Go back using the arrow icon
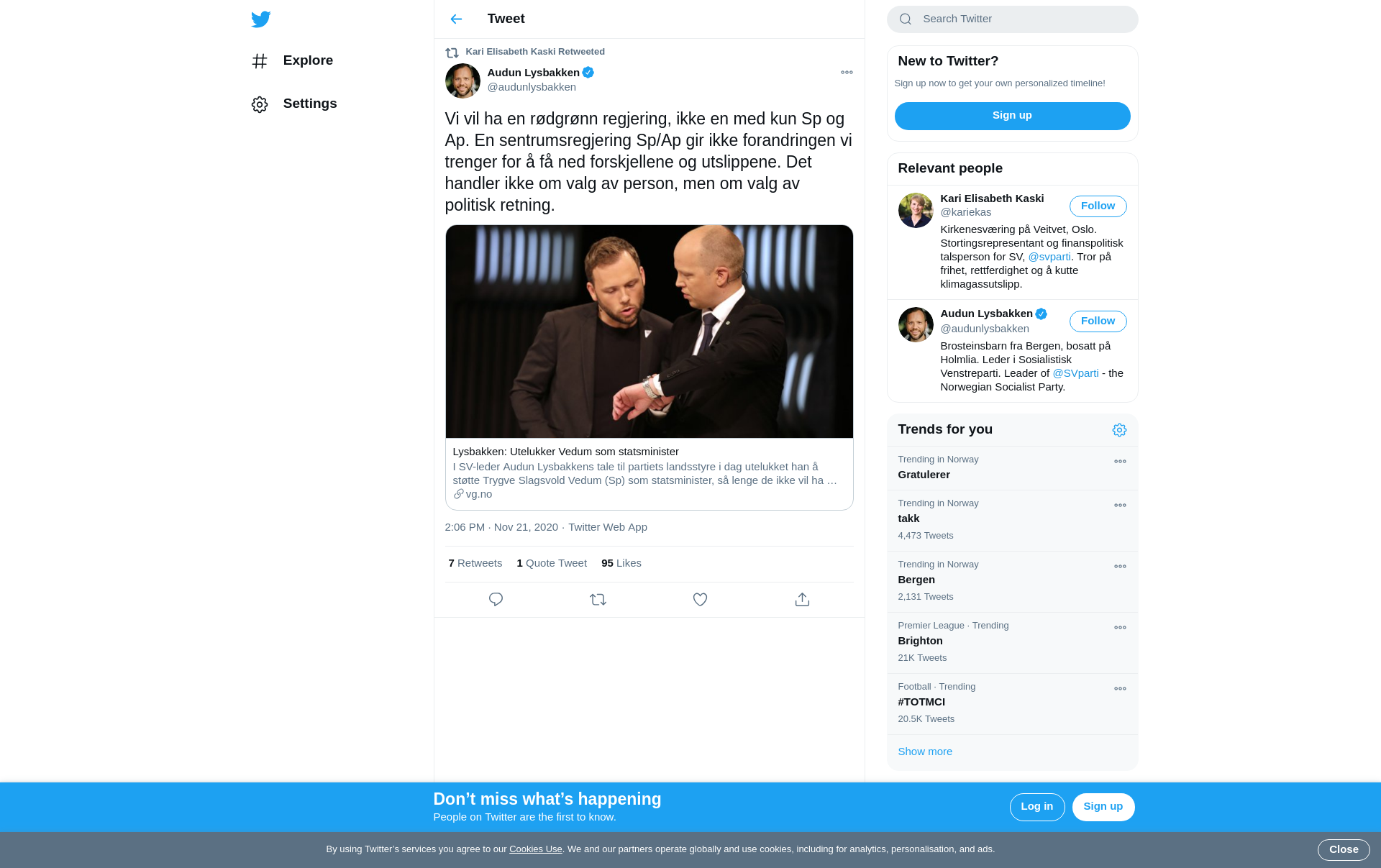 point(456,19)
